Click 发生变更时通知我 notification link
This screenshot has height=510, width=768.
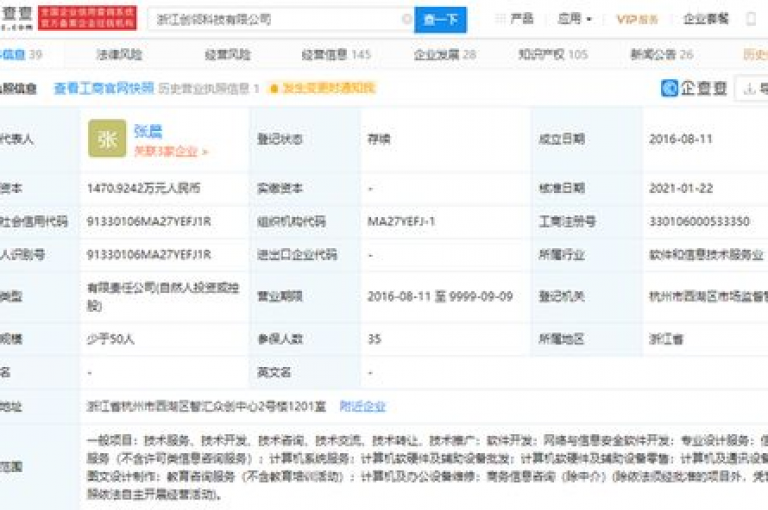point(323,88)
